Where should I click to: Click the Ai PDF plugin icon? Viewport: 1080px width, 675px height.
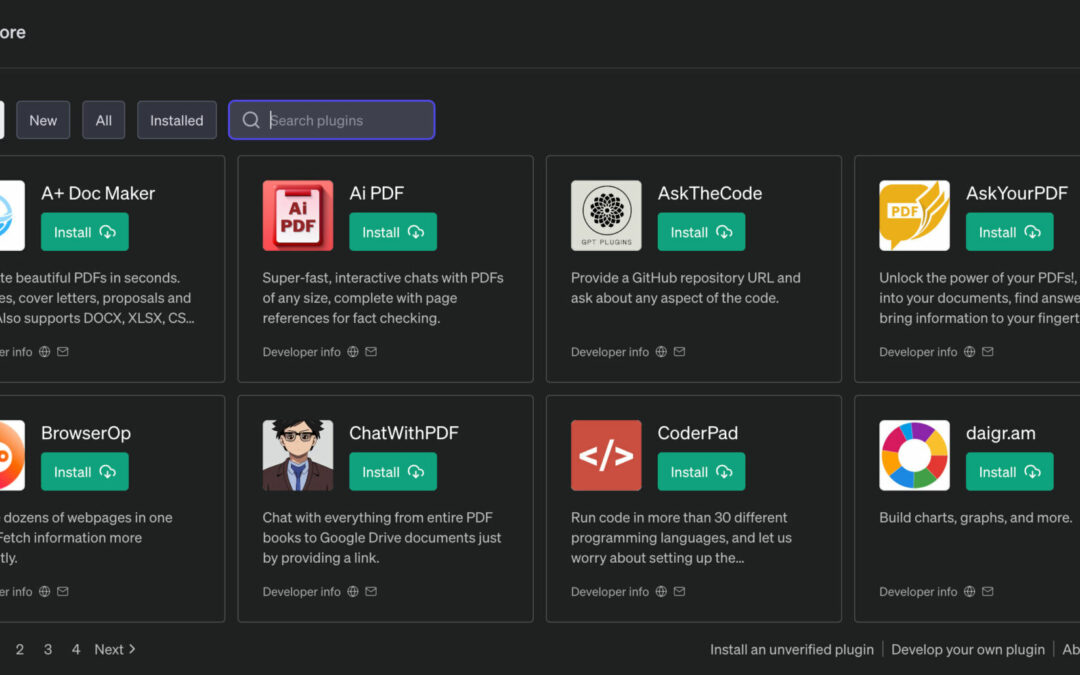297,215
